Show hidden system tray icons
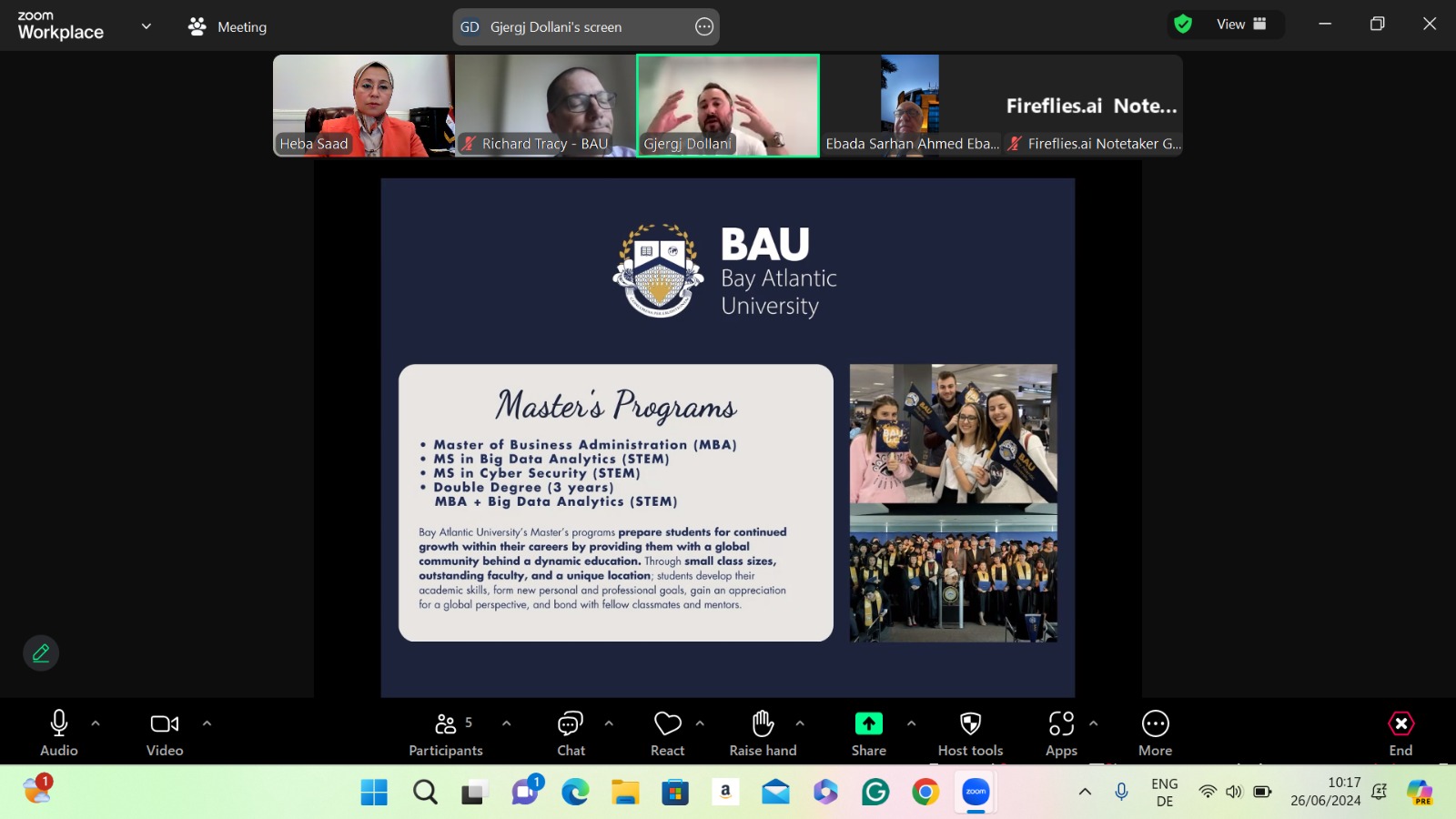 click(1085, 792)
